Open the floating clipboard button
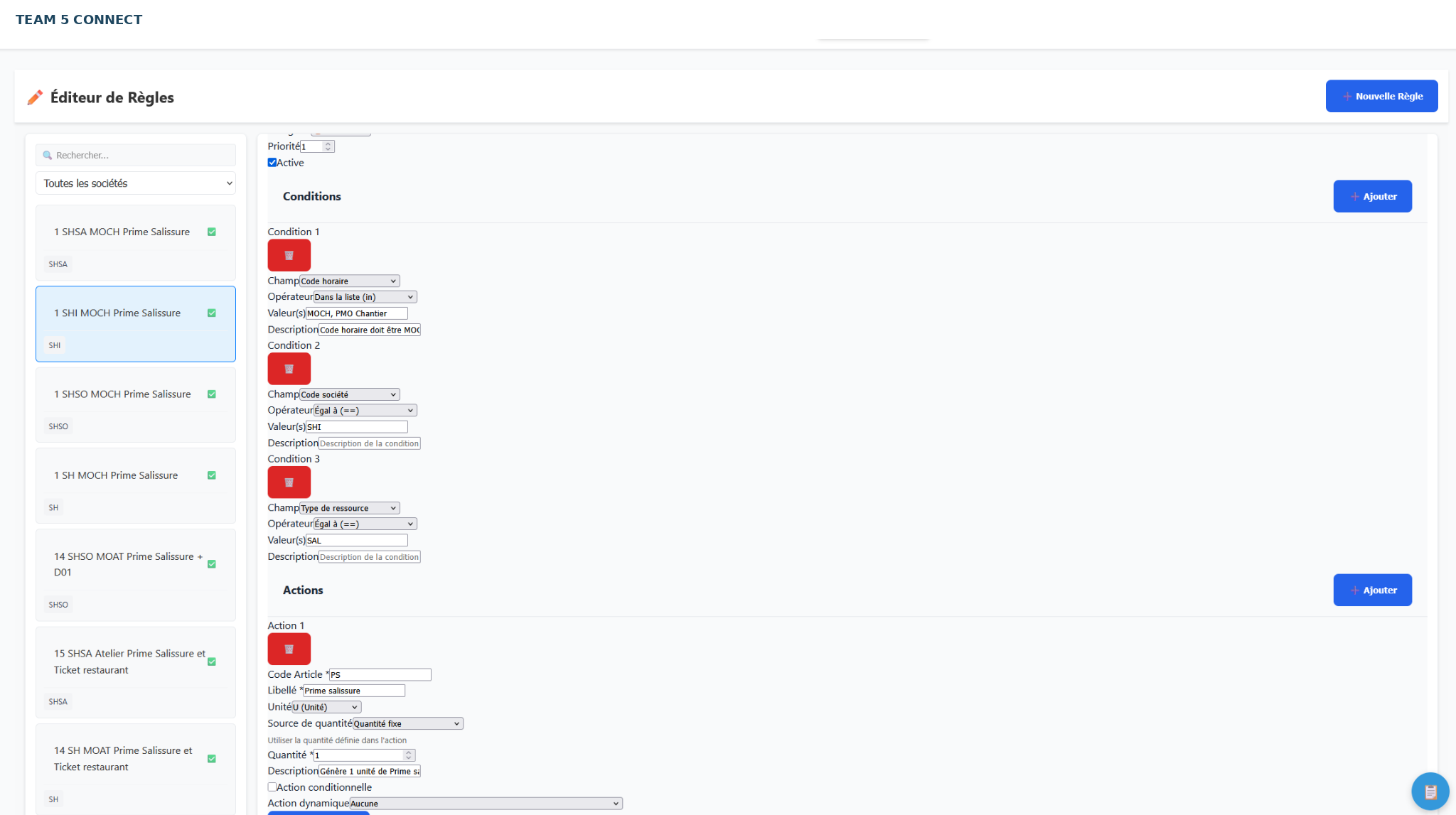This screenshot has height=815, width=1456. [x=1430, y=791]
